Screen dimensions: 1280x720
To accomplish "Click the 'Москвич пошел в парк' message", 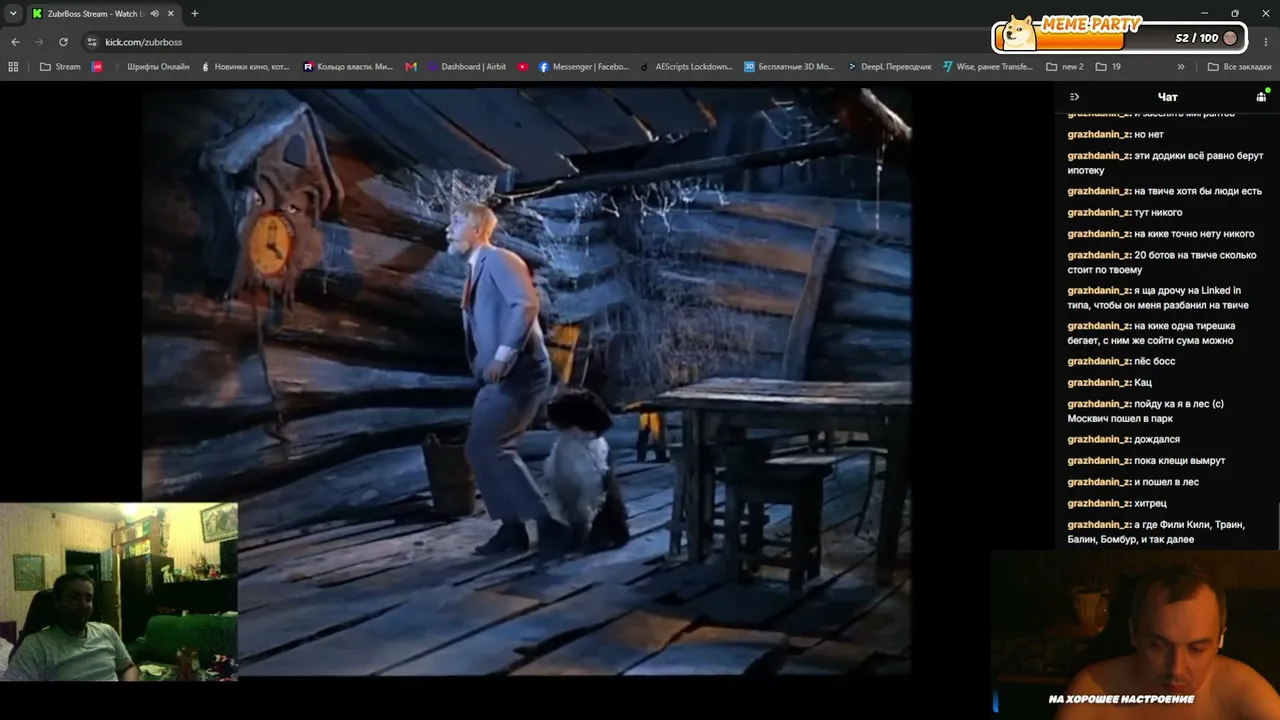I will coord(1146,411).
